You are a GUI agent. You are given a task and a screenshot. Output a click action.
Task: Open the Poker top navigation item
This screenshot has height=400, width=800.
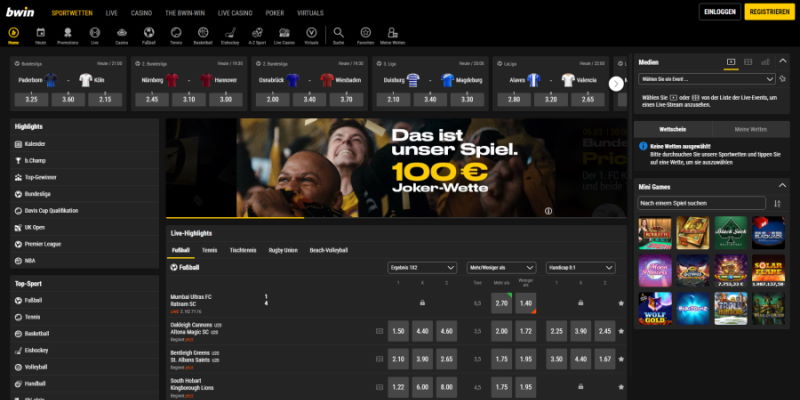pyautogui.click(x=274, y=13)
